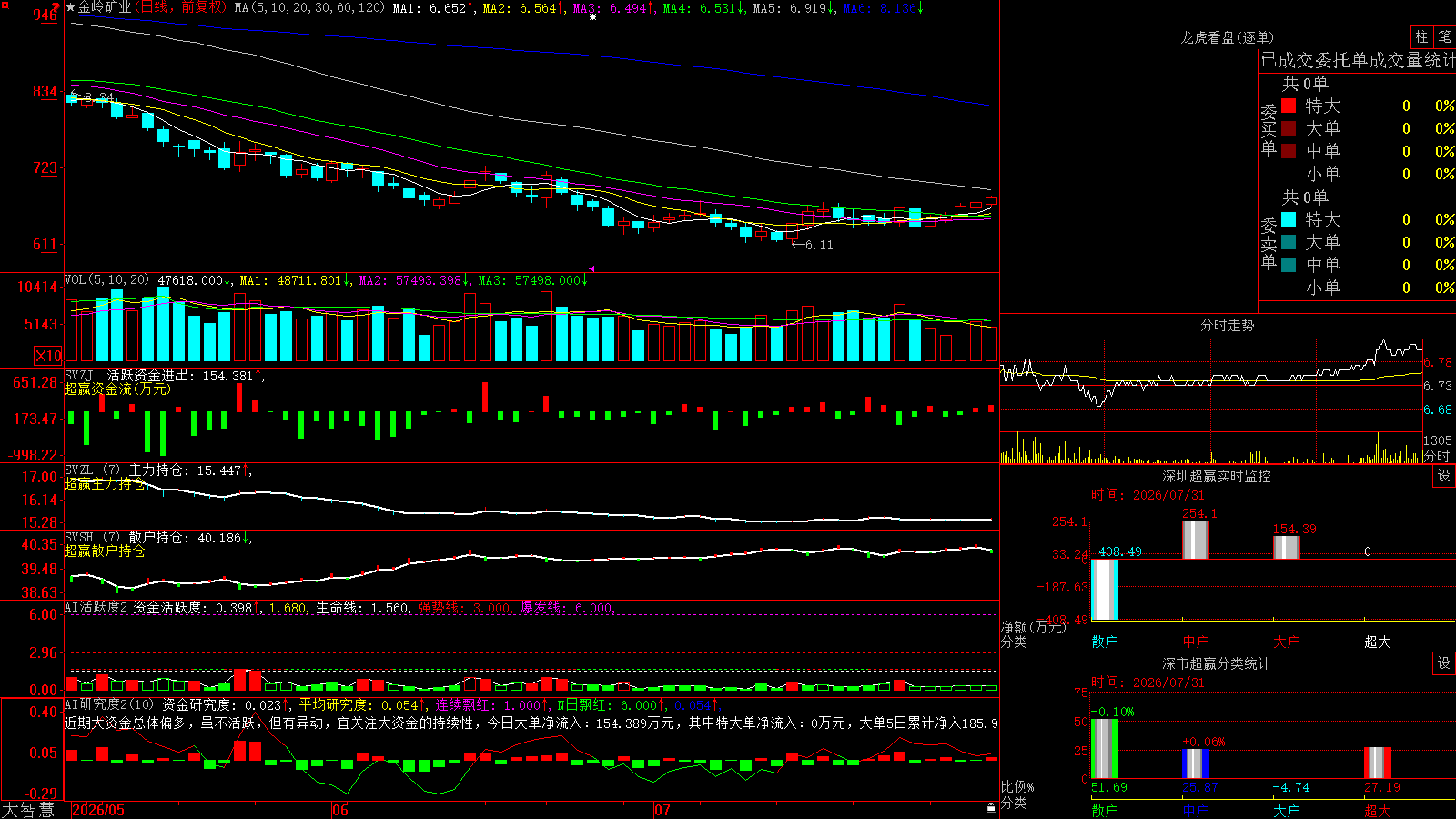Image resolution: width=1456 pixels, height=819 pixels.
Task: Click the 时间: 2026/07/31 line in 深圳超赢实时监控
Action: click(1148, 495)
